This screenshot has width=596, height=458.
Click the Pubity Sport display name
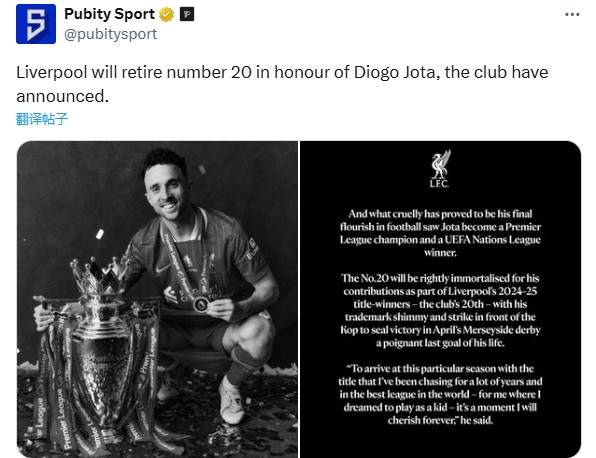109,14
